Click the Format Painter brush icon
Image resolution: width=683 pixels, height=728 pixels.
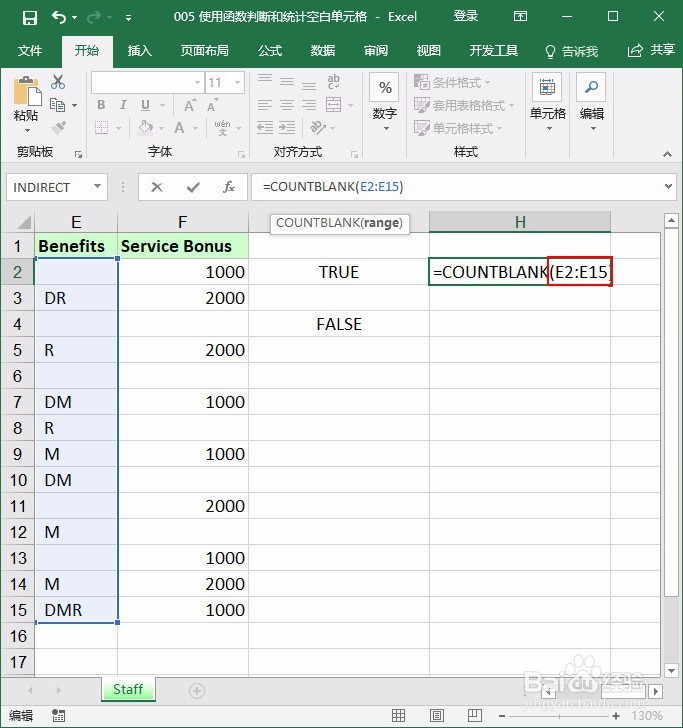[x=59, y=127]
